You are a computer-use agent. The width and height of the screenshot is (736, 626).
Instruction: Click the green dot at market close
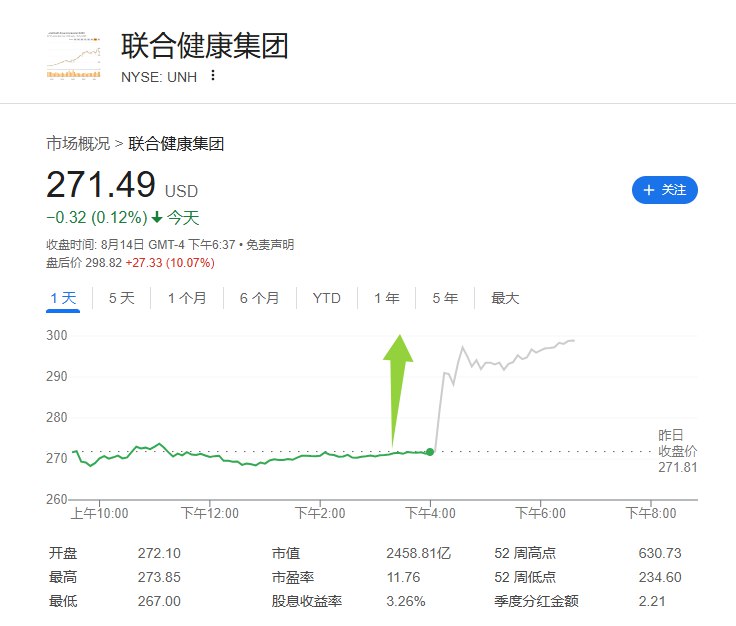click(430, 452)
